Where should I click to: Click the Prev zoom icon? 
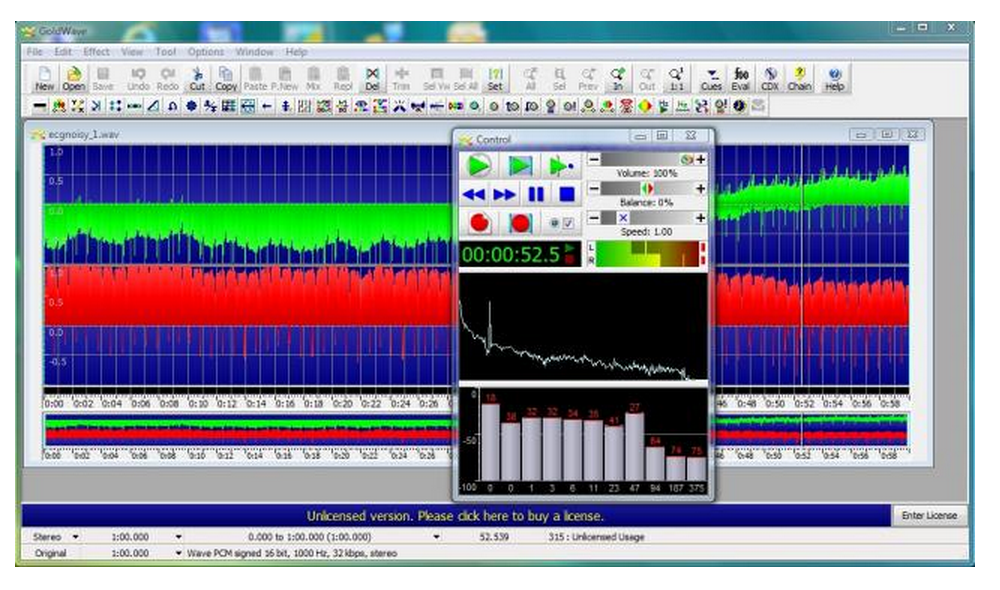click(x=588, y=79)
